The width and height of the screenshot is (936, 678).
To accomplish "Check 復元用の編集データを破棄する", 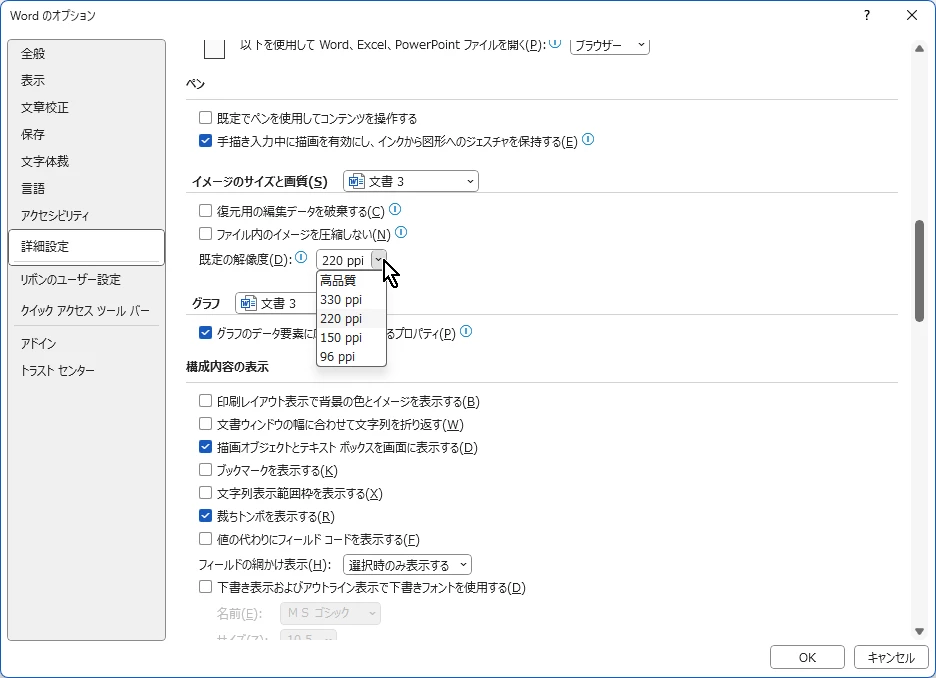I will (x=205, y=211).
